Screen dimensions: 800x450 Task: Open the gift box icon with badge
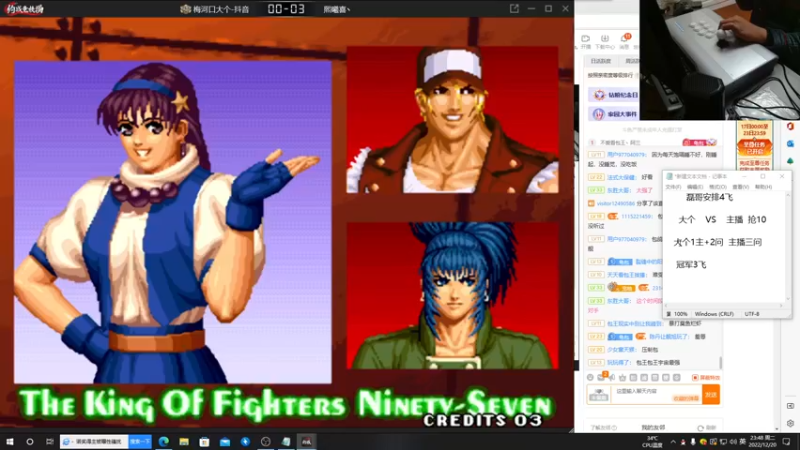point(602,377)
